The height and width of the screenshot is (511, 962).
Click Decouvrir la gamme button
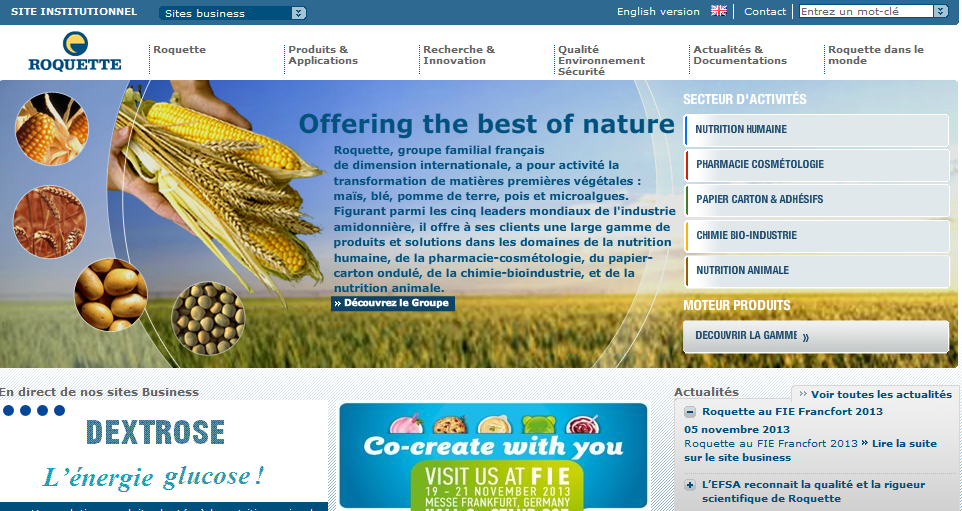tap(817, 336)
